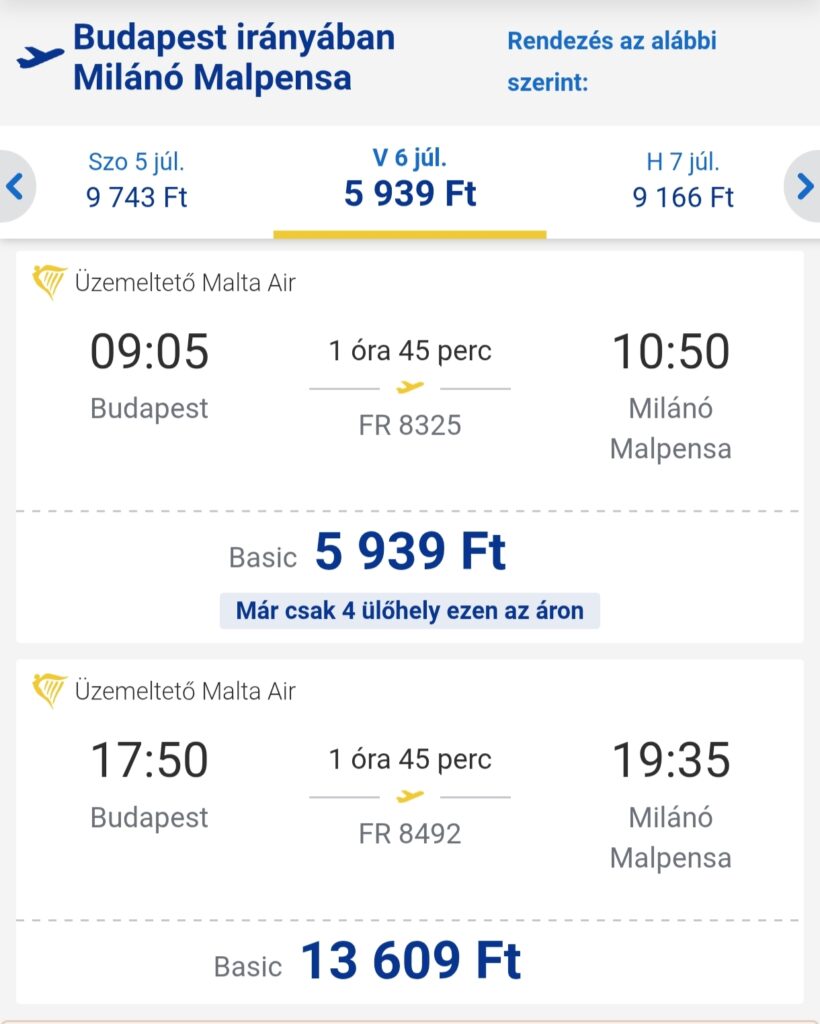Select Szo 5 júl. date tab
The width and height of the screenshot is (820, 1024).
[136, 180]
